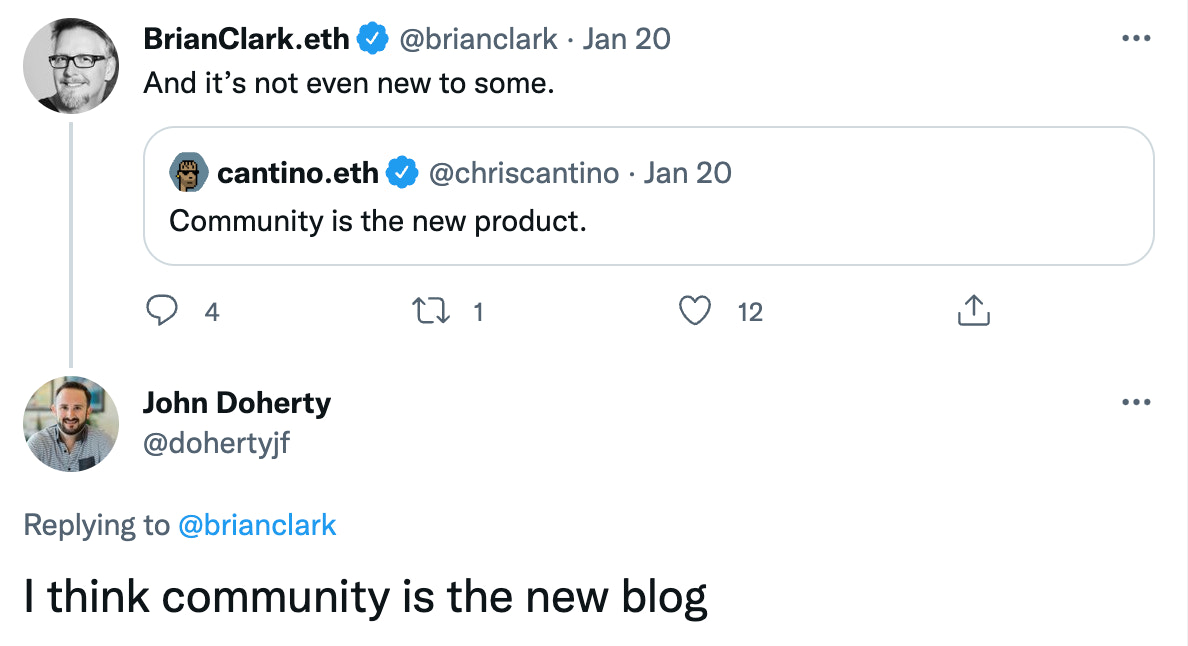Click John Doherty's profile photo
The width and height of the screenshot is (1188, 646).
pyautogui.click(x=71, y=423)
